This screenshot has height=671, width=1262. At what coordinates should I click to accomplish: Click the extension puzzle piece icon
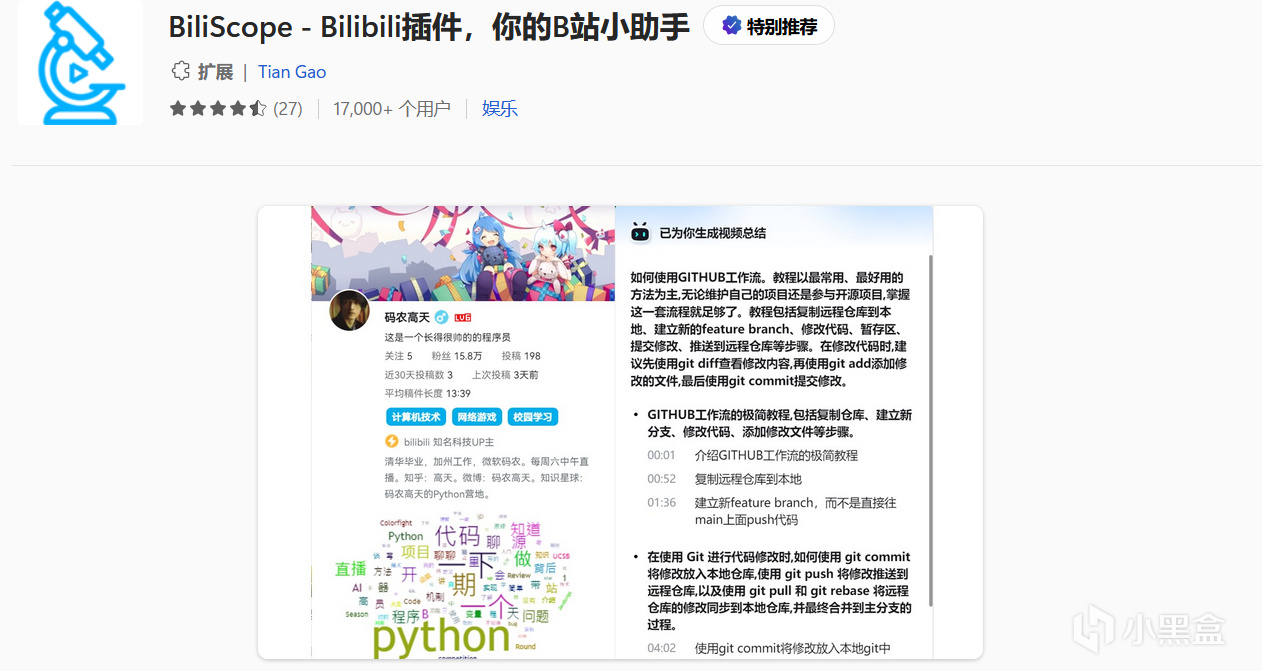(180, 71)
